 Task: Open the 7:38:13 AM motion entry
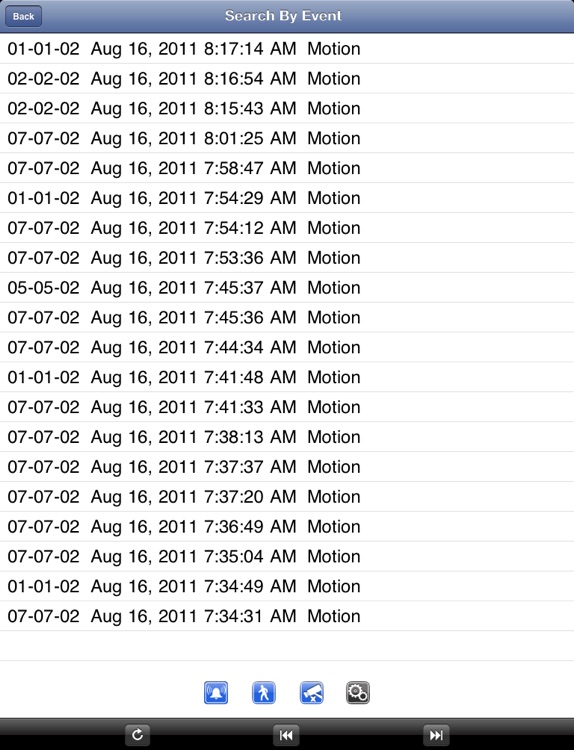[x=287, y=437]
